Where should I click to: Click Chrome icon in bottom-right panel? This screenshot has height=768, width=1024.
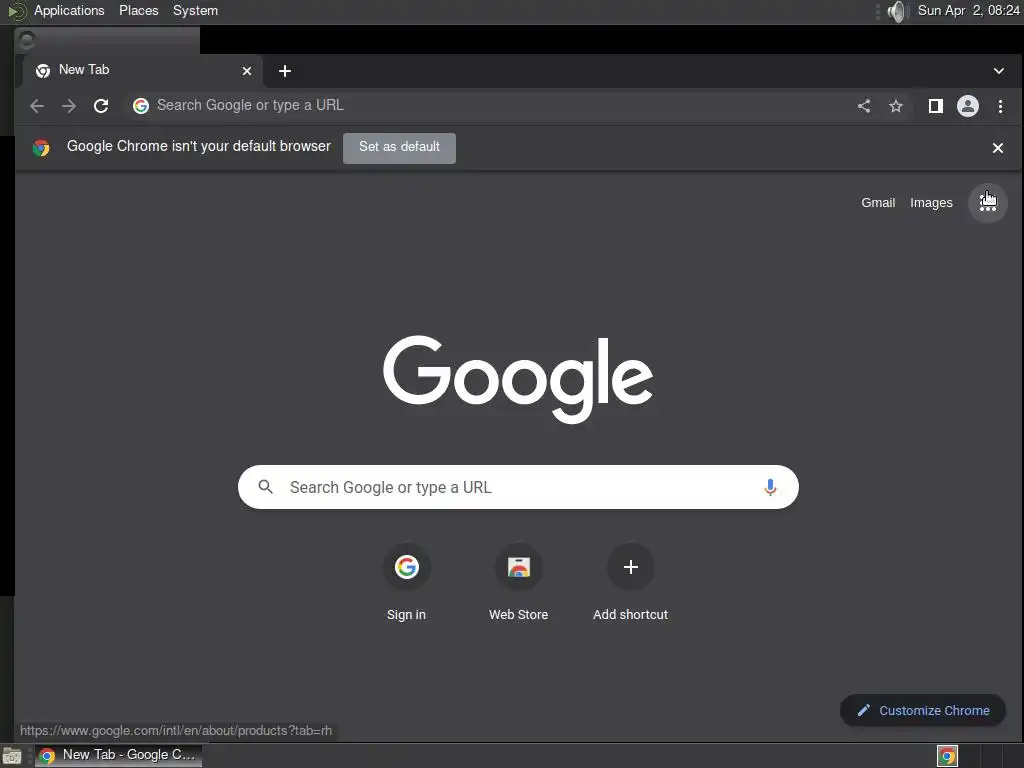[x=947, y=756]
